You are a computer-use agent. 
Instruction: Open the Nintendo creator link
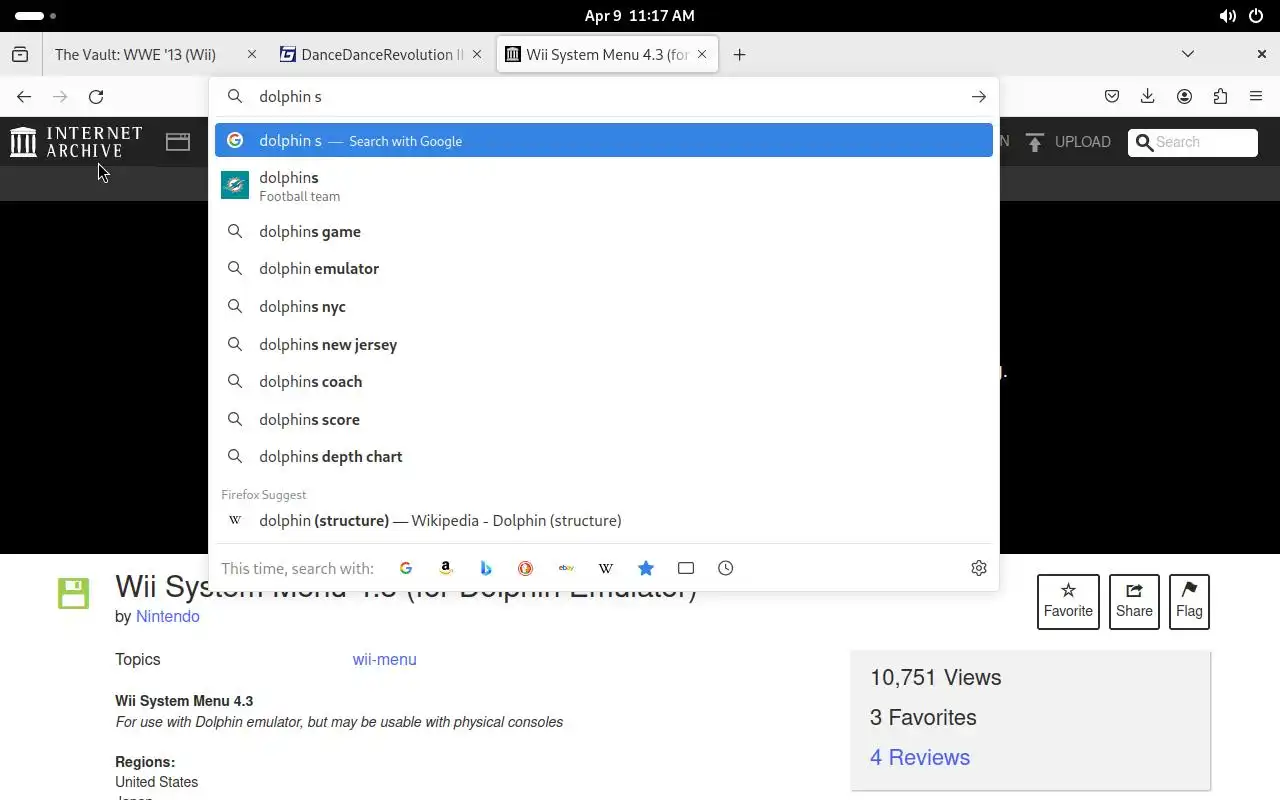click(168, 617)
